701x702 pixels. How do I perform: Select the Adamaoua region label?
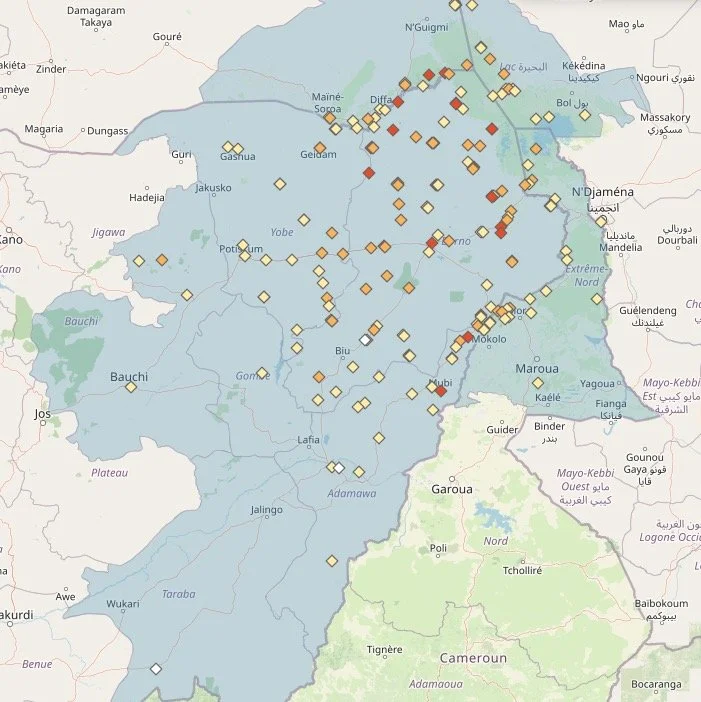coord(436,684)
